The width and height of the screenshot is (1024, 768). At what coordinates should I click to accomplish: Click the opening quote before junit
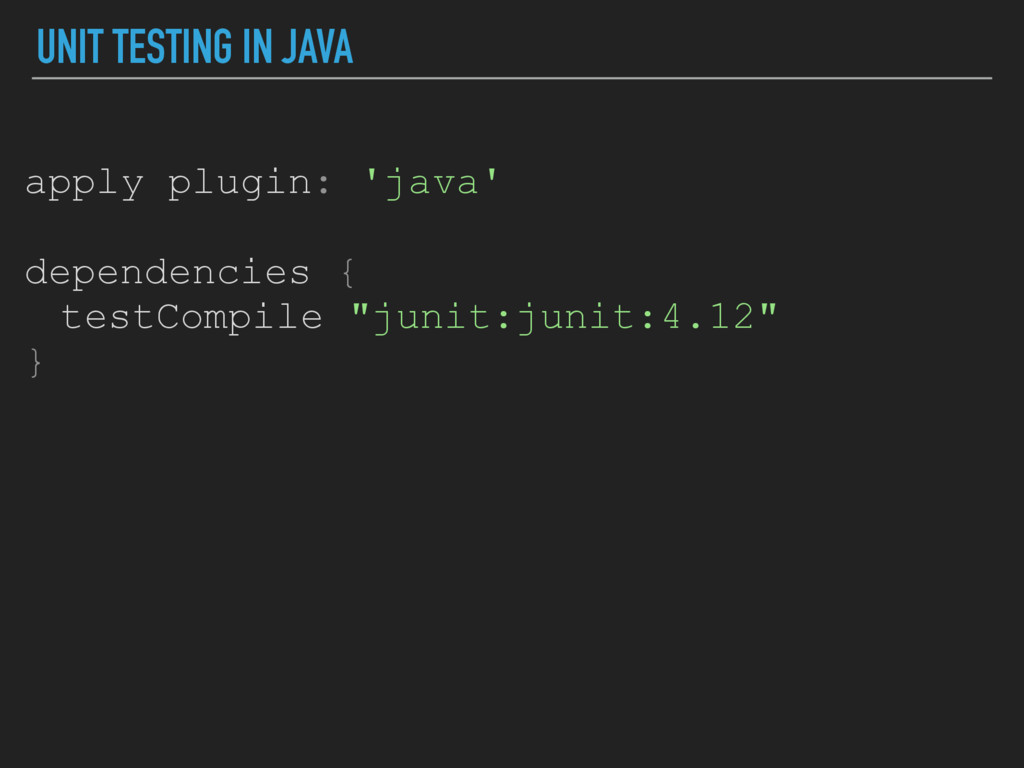pos(360,310)
